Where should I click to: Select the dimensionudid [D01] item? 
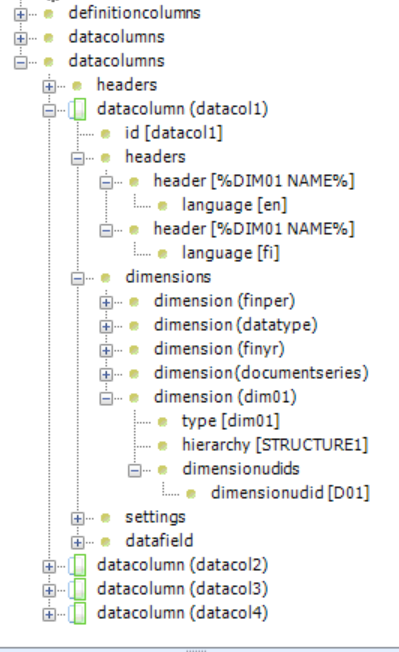point(290,493)
